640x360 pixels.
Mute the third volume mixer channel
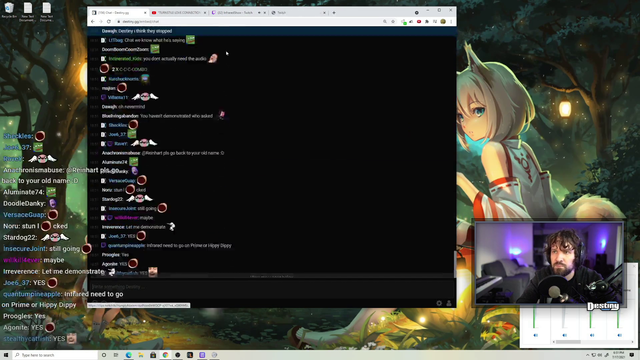pyautogui.click(x=592, y=335)
